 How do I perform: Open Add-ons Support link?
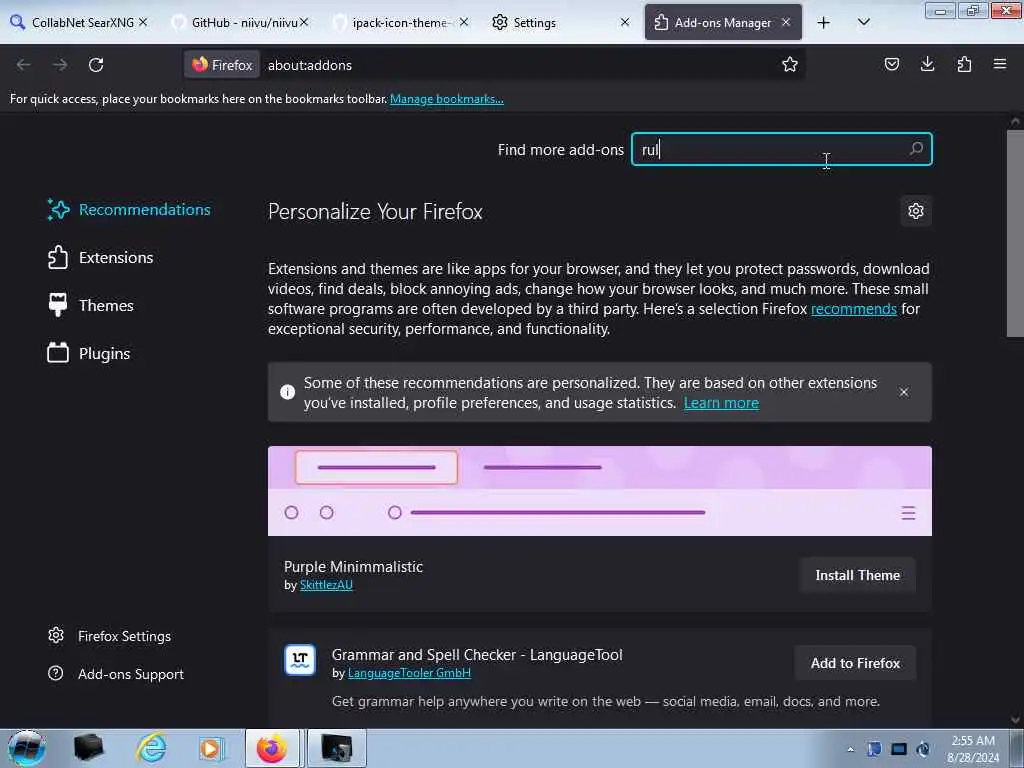click(116, 673)
